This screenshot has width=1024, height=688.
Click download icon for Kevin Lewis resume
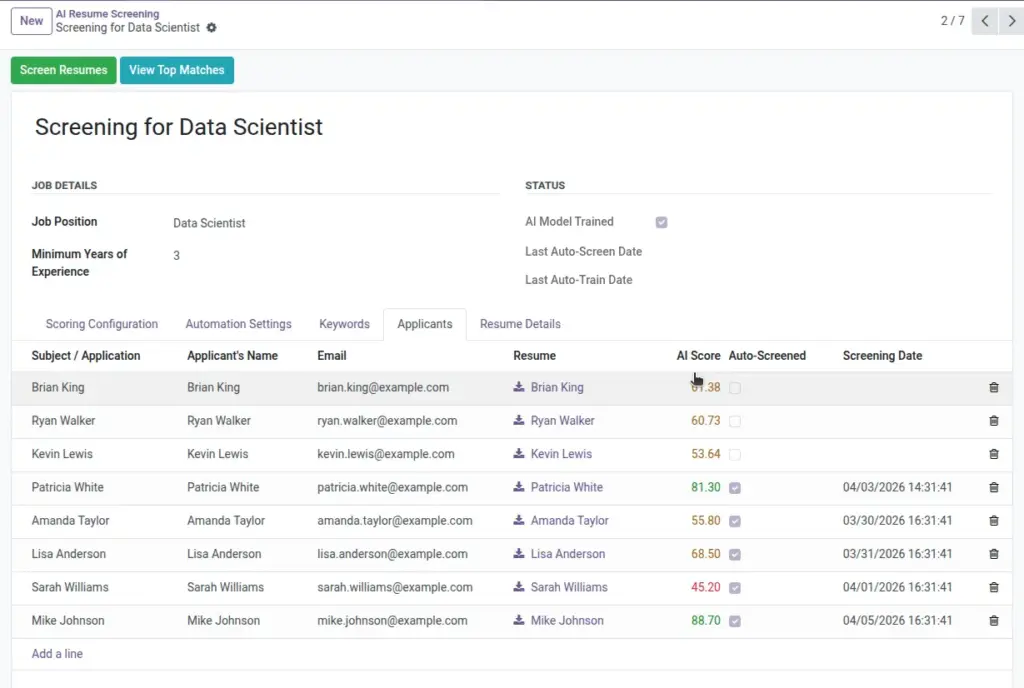pyautogui.click(x=519, y=453)
